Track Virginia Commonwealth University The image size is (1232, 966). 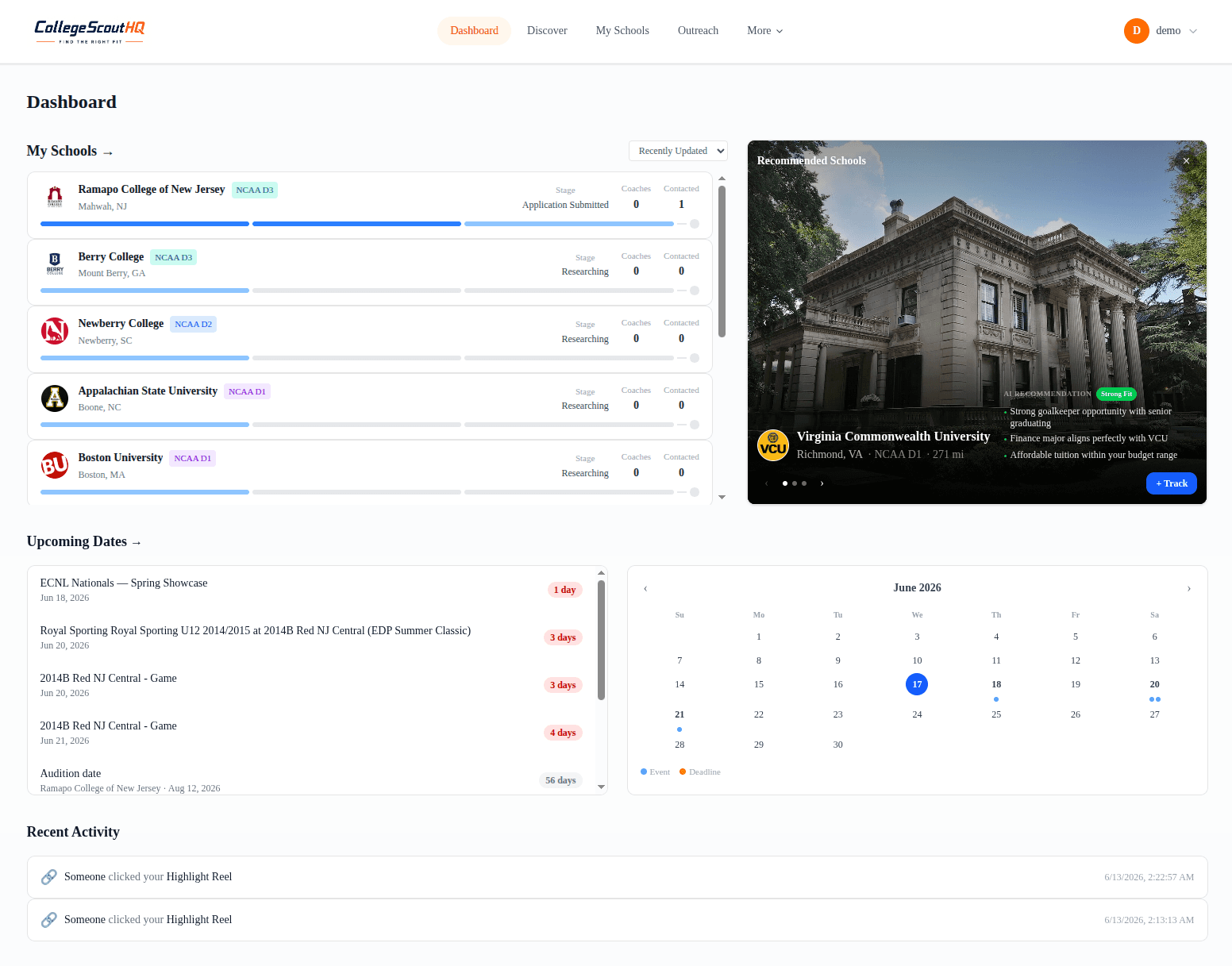[1171, 483]
